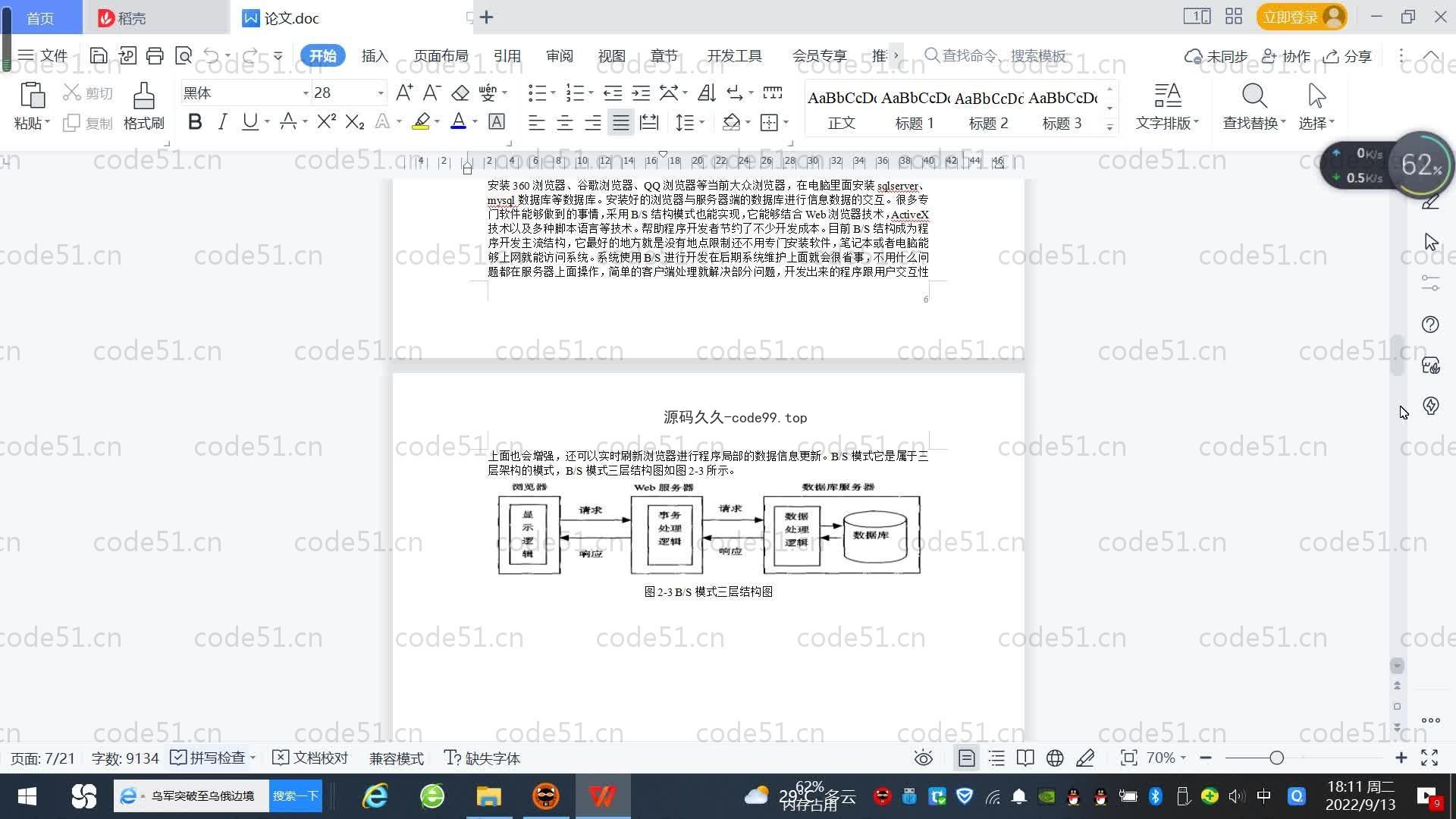Toggle Underline formatting
The width and height of the screenshot is (1456, 819).
(249, 121)
